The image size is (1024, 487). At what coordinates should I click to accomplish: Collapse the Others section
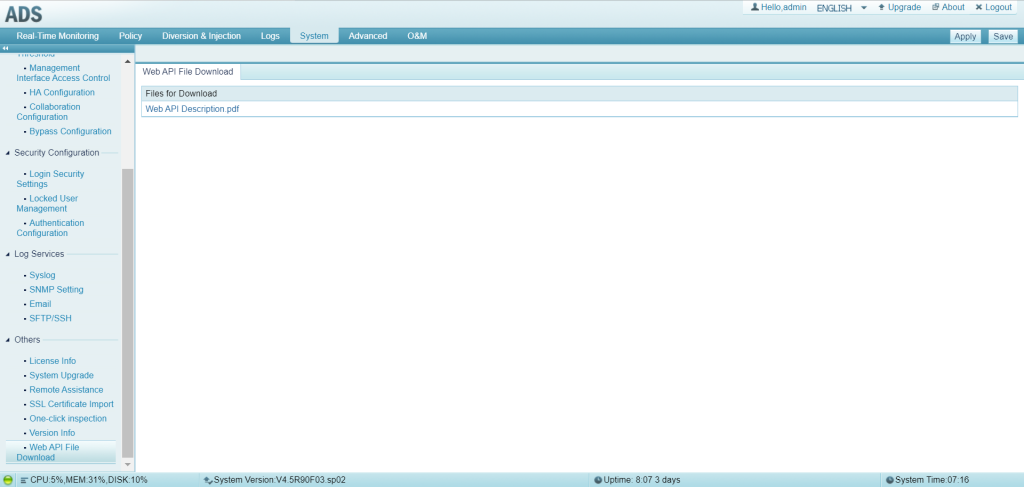tap(8, 340)
